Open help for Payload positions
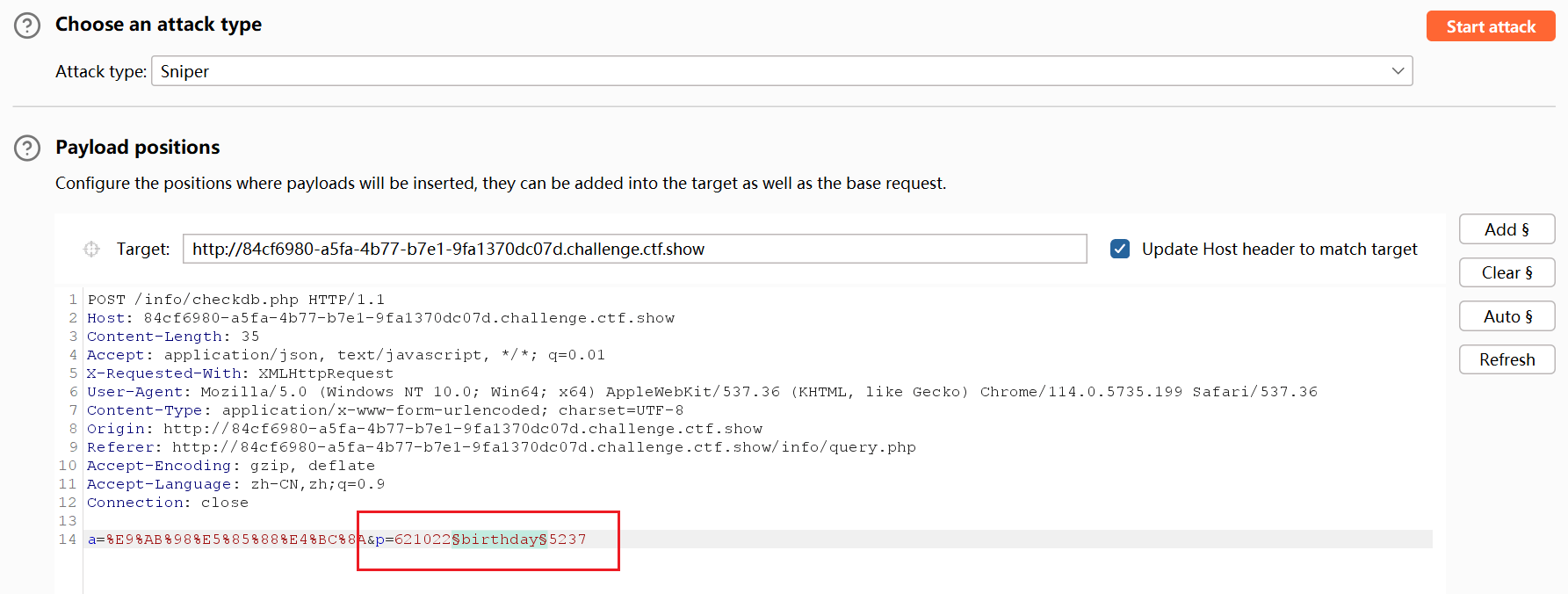Screen dimensions: 1568x594 [27, 148]
